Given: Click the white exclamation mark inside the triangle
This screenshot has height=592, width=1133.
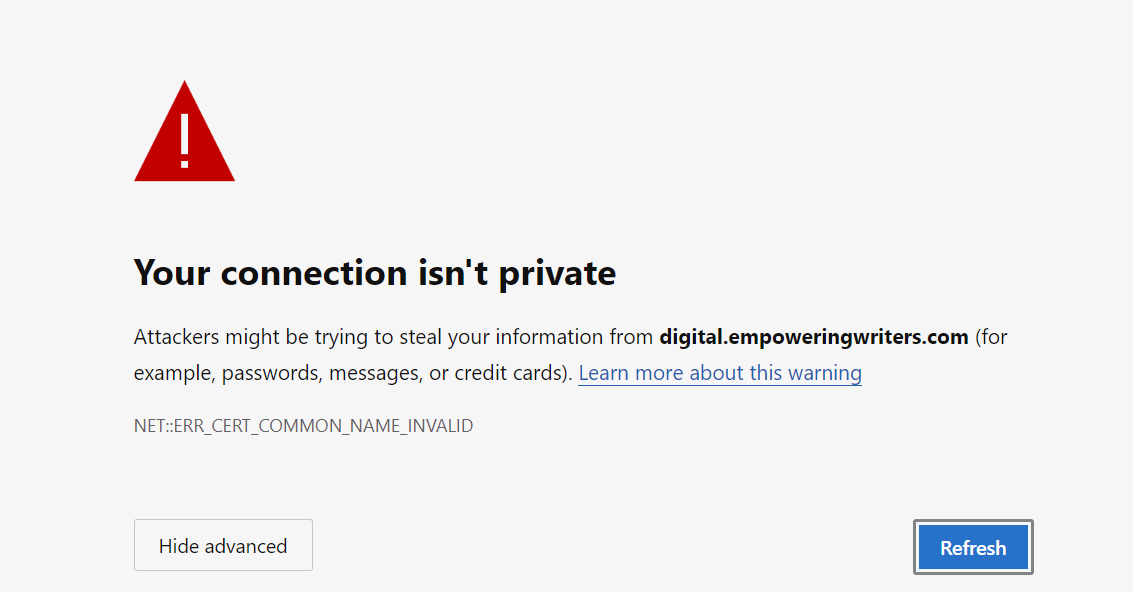Looking at the screenshot, I should click(x=185, y=141).
